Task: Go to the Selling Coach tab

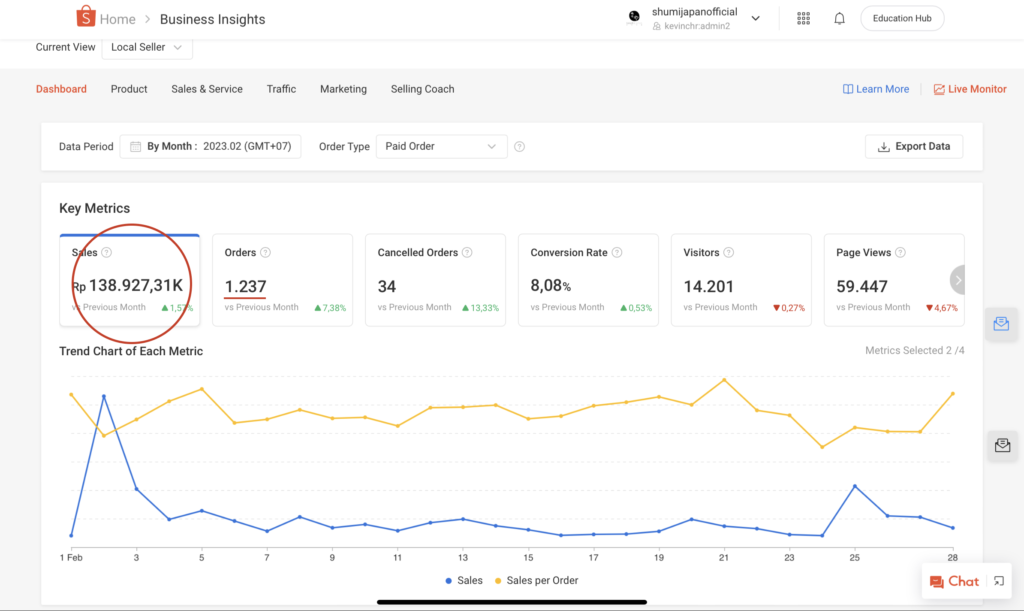Action: click(x=422, y=89)
